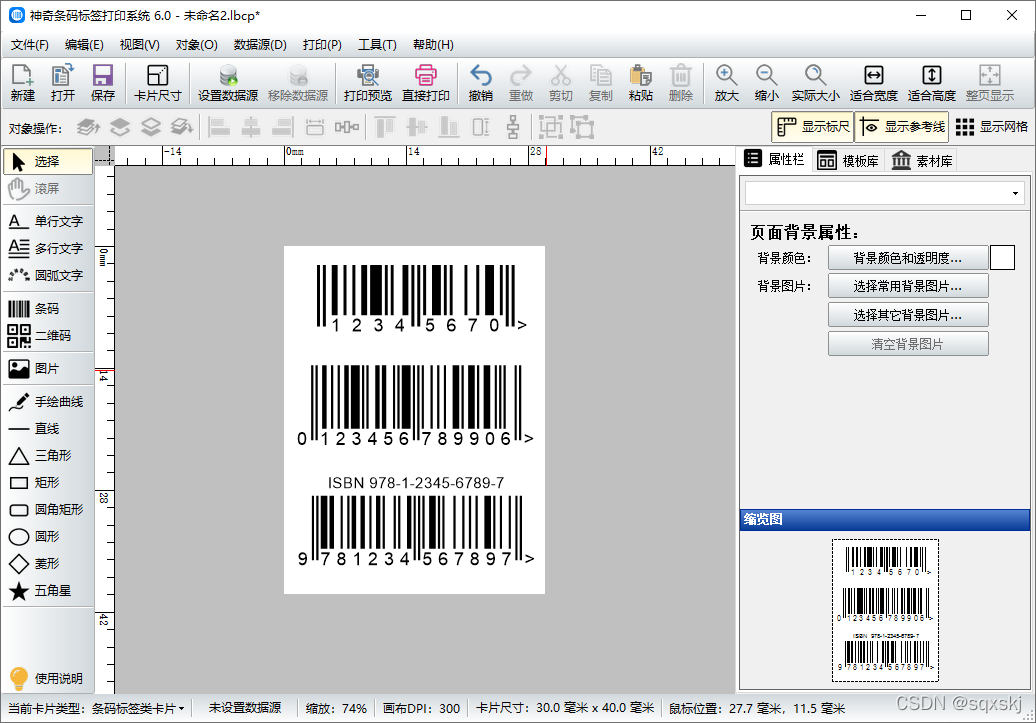Image resolution: width=1036 pixels, height=723 pixels.
Task: Select the 条码 barcode tool
Action: pos(48,309)
